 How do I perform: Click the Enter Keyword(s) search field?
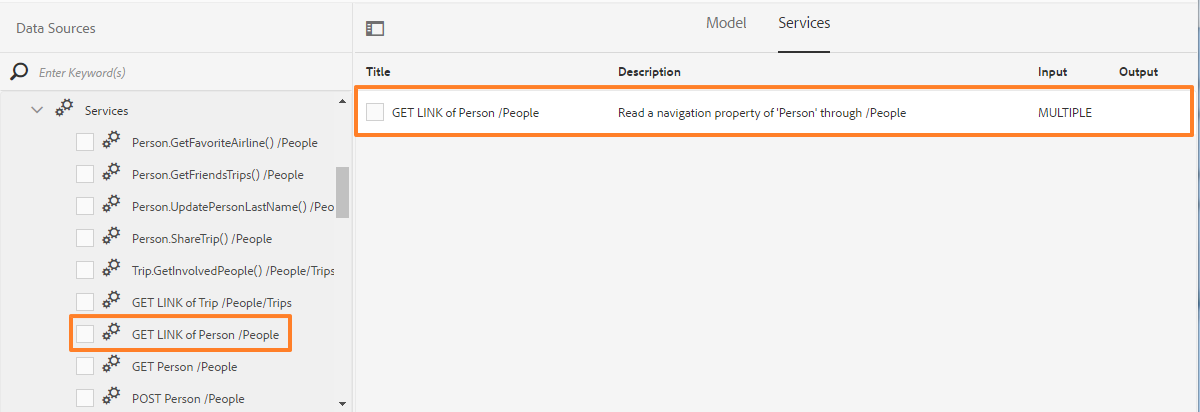(x=185, y=73)
